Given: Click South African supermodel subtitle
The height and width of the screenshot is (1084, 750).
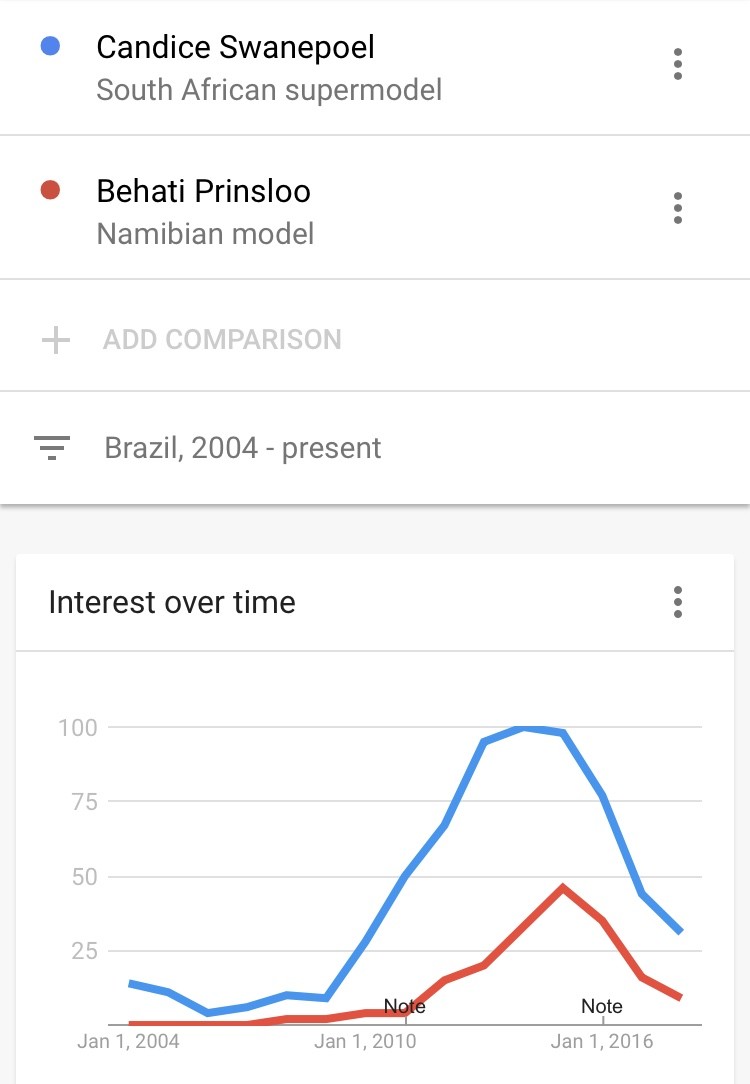Looking at the screenshot, I should tap(269, 90).
